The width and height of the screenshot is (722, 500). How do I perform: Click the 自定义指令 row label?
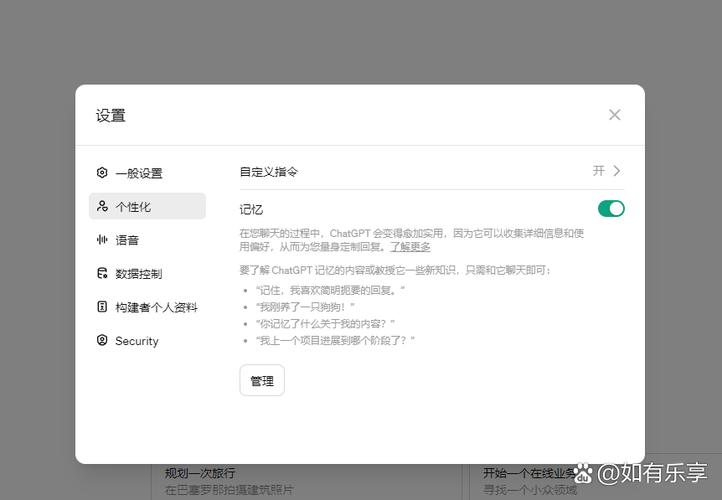click(x=268, y=172)
